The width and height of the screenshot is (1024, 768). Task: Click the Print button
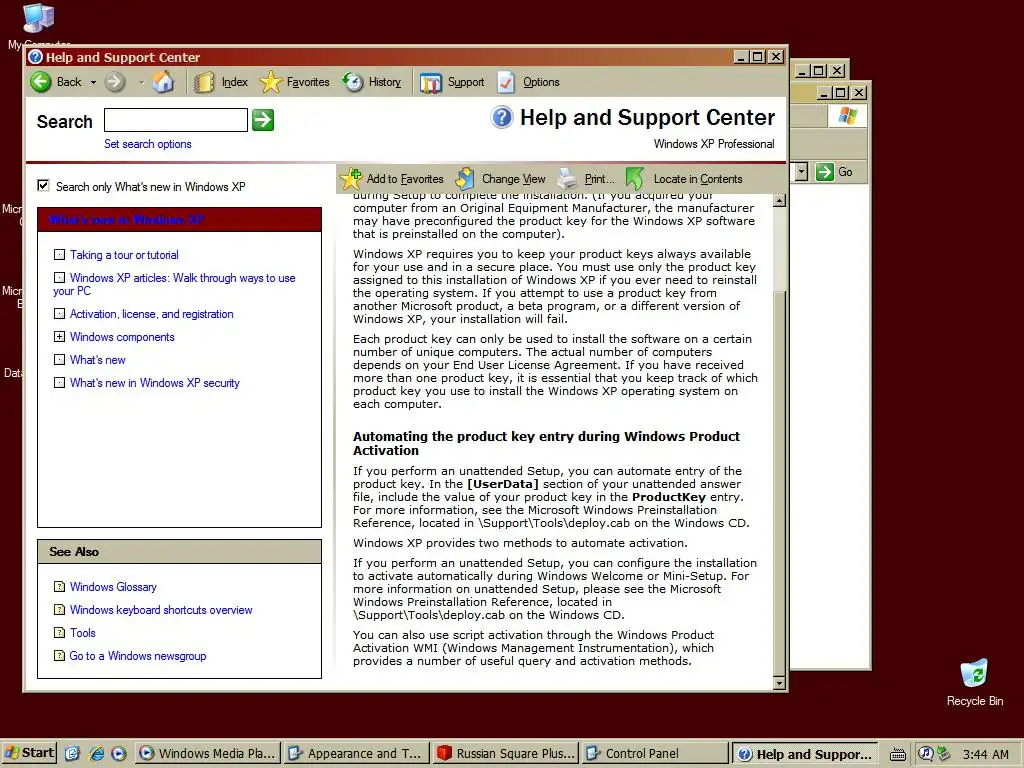pos(586,179)
